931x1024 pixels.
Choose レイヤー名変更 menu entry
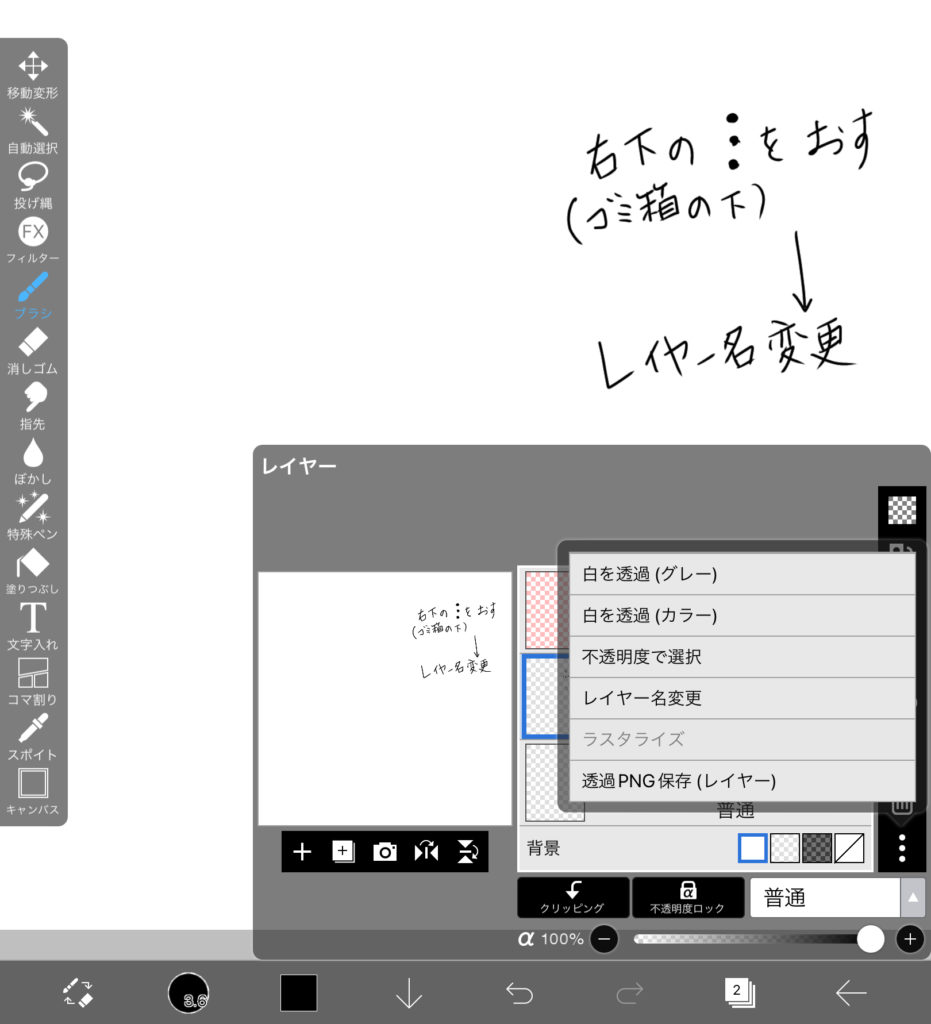(742, 698)
